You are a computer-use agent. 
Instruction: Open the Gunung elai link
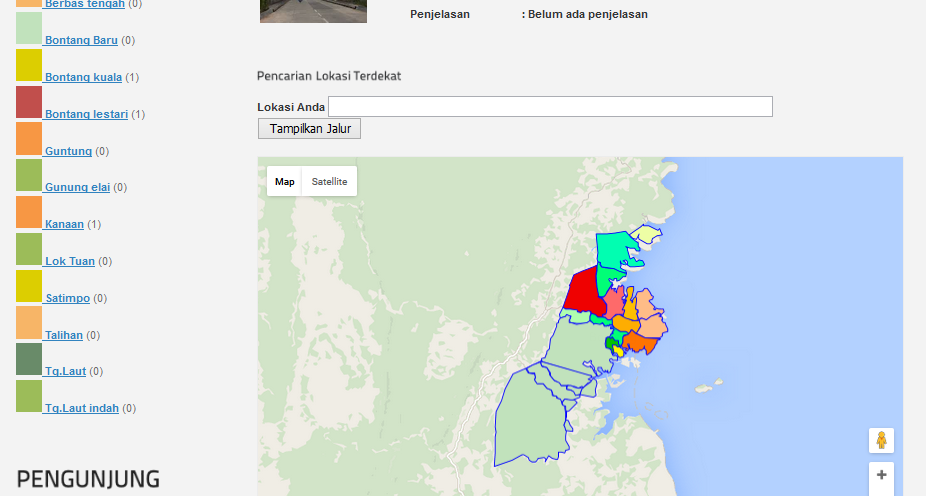(77, 187)
